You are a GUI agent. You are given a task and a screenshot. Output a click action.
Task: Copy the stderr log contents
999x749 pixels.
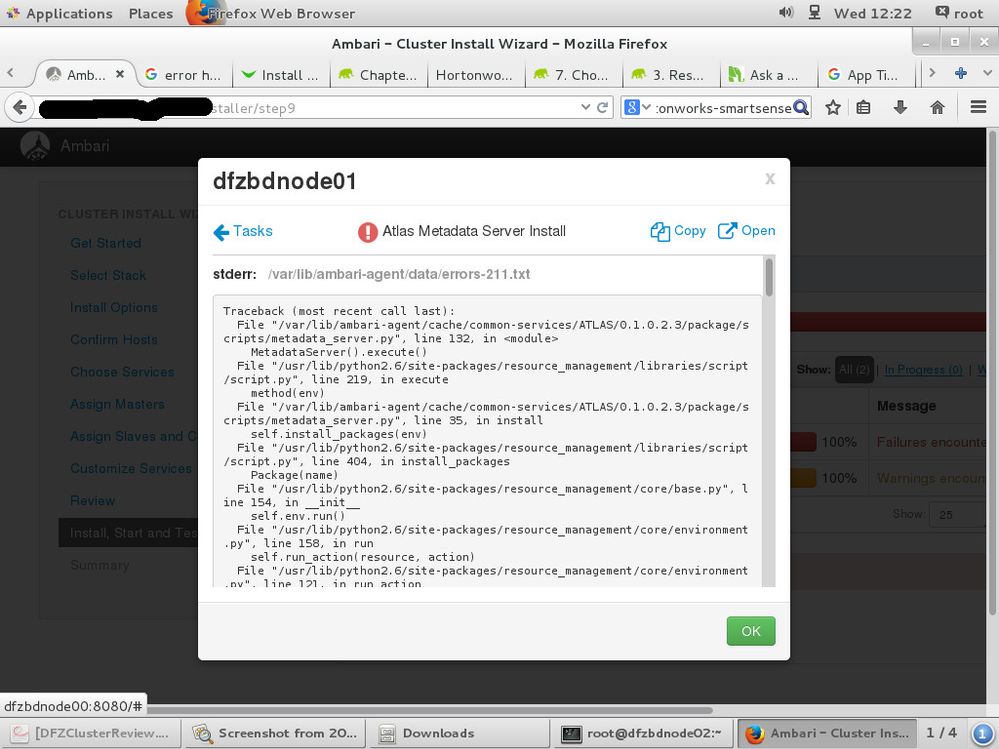[678, 231]
